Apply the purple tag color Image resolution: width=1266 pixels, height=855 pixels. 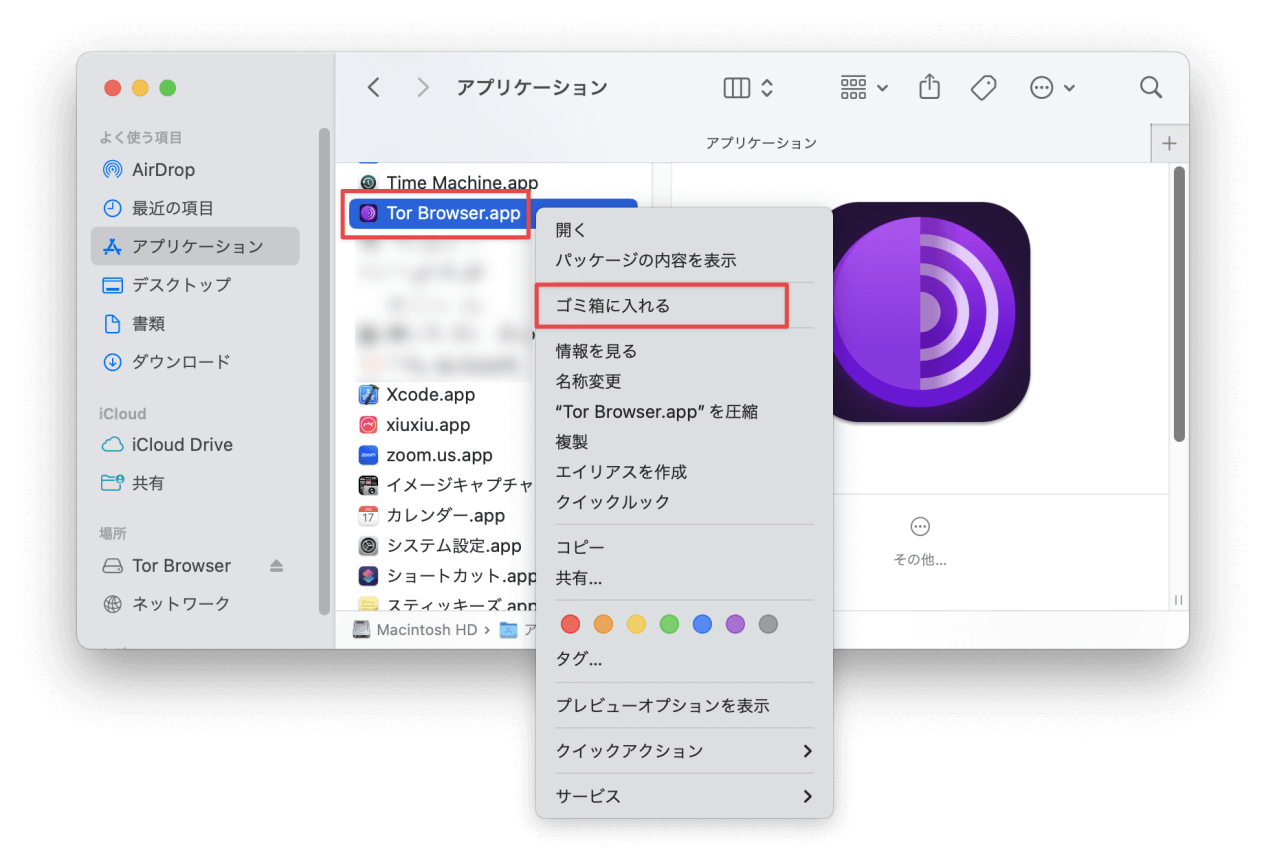(735, 624)
